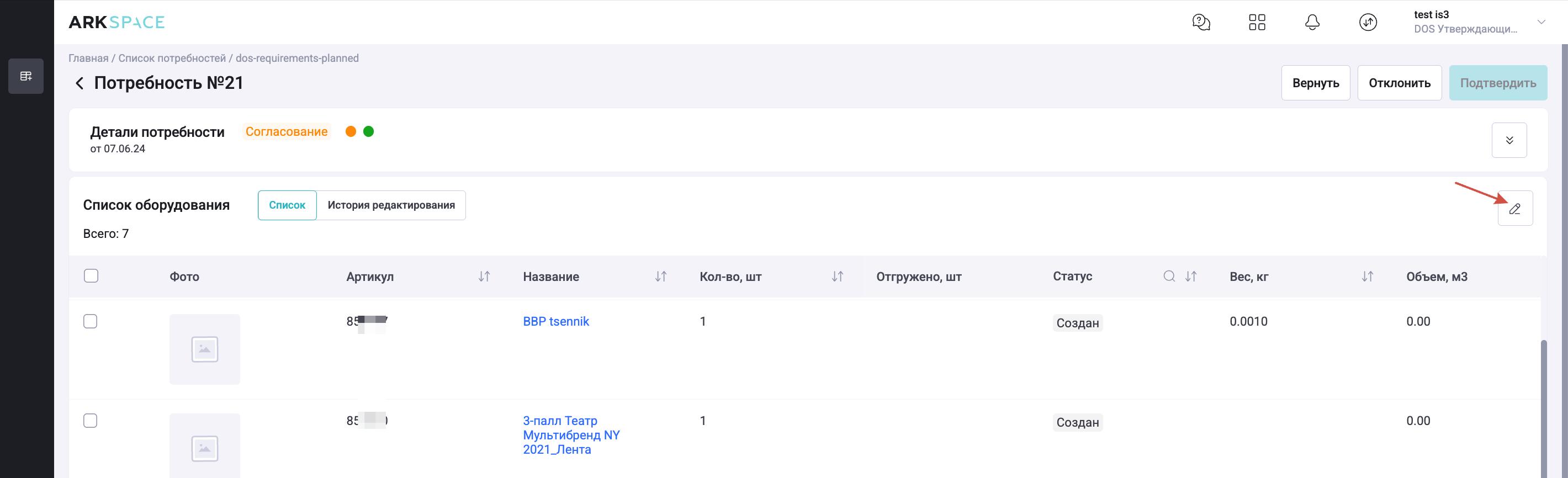Open search icon in Статус column

click(x=1169, y=277)
